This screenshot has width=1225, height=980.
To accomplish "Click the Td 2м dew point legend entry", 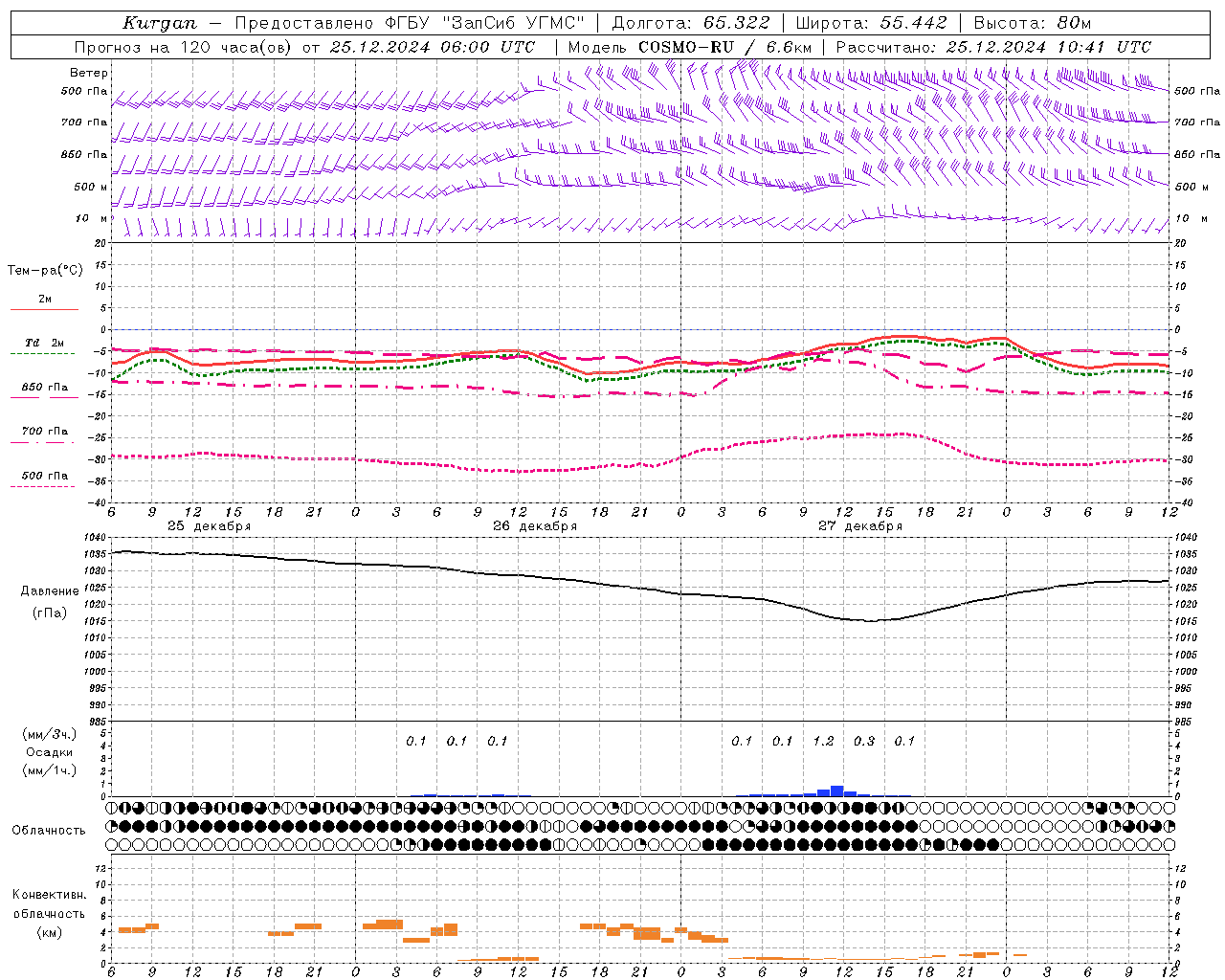I will [x=45, y=343].
